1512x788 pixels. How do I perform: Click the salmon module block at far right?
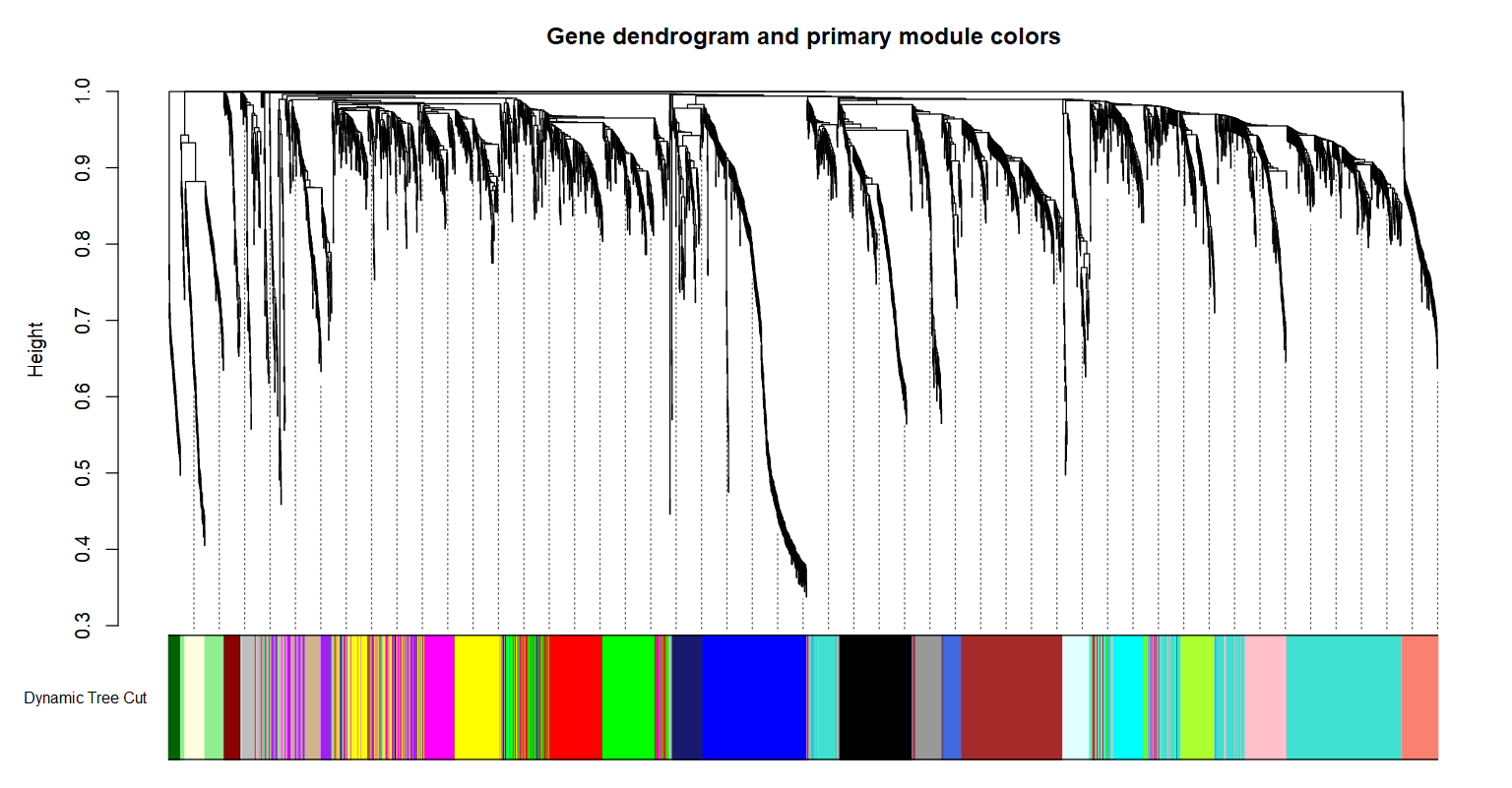1419,697
